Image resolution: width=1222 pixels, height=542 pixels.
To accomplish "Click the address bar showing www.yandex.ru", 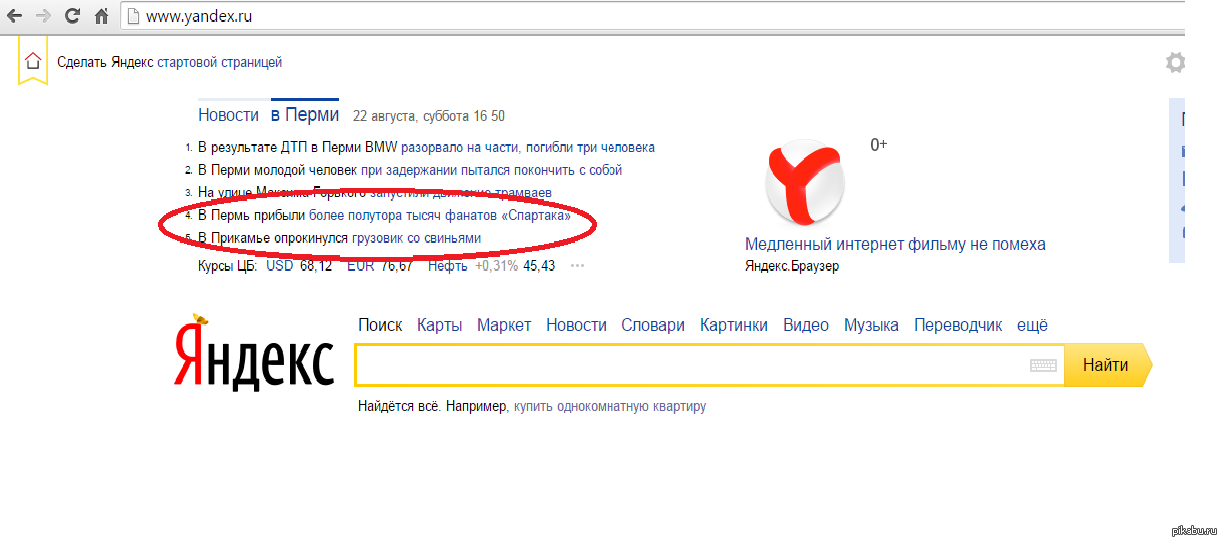I will click(x=650, y=16).
